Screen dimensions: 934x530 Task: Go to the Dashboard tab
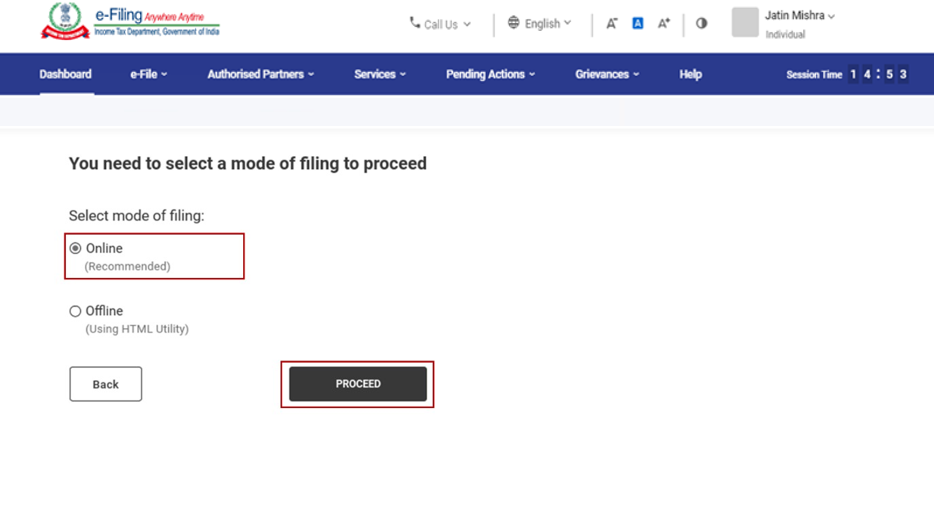point(66,74)
